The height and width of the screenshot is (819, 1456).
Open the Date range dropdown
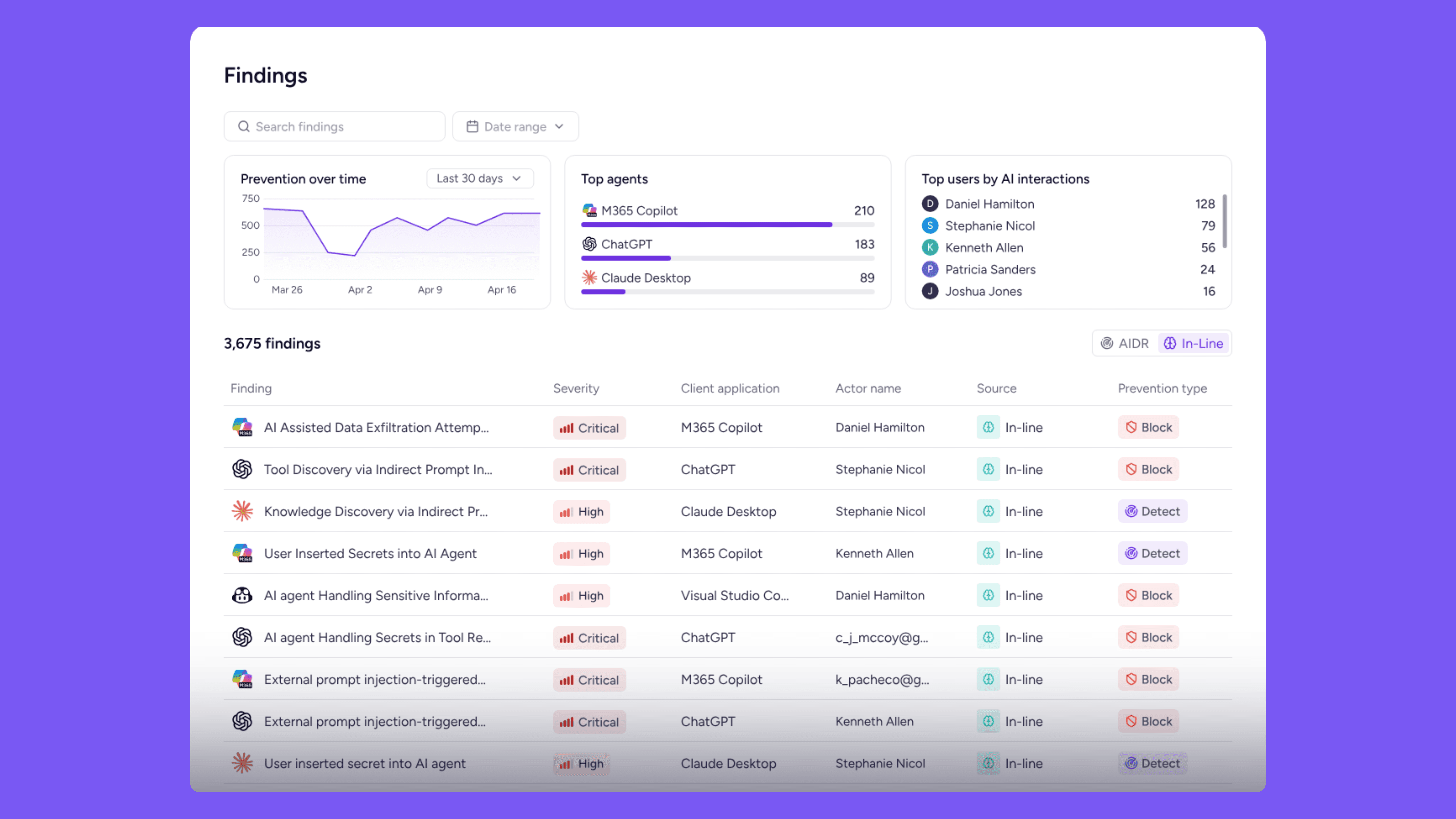515,127
